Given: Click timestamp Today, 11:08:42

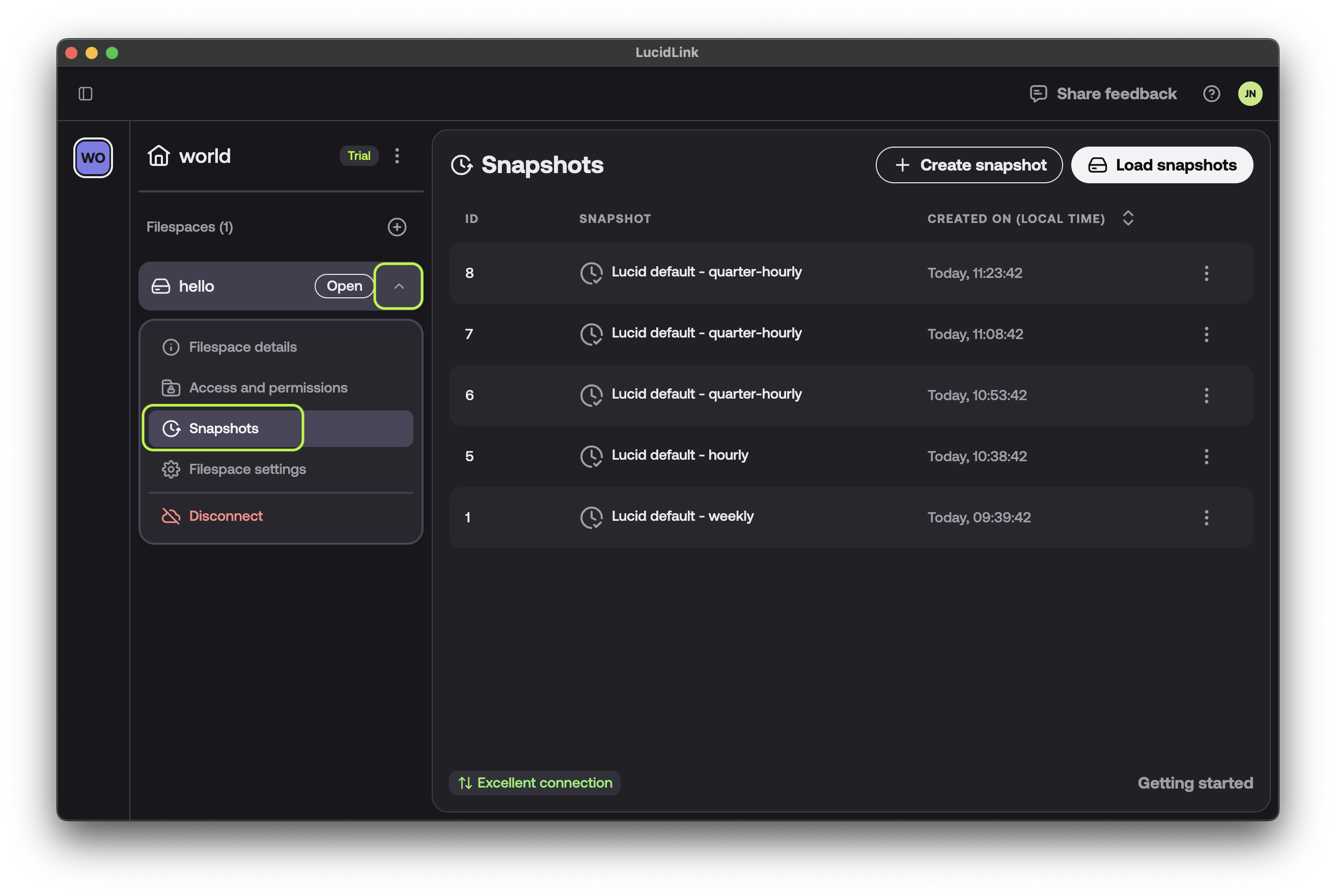Looking at the screenshot, I should 975,334.
